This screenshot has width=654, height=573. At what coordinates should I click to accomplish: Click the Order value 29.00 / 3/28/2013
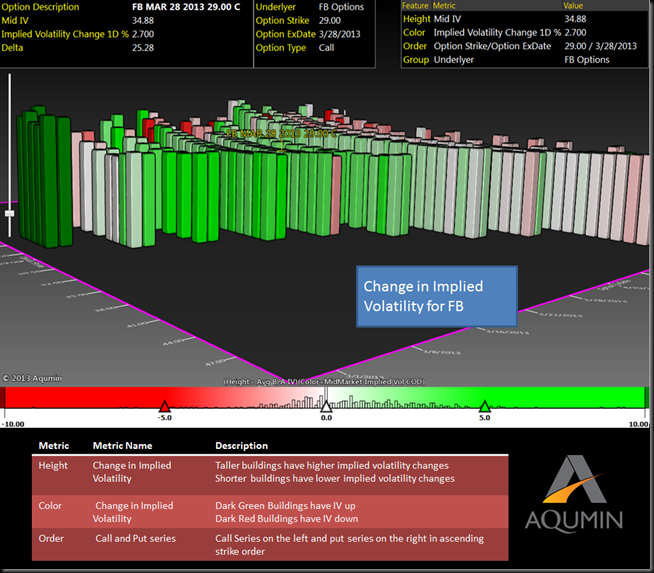click(601, 46)
